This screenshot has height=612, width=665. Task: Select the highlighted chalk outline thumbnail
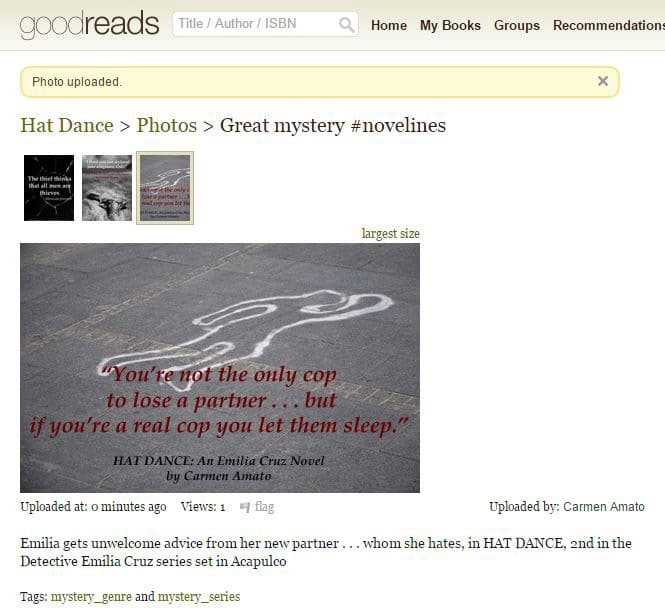[x=165, y=188]
